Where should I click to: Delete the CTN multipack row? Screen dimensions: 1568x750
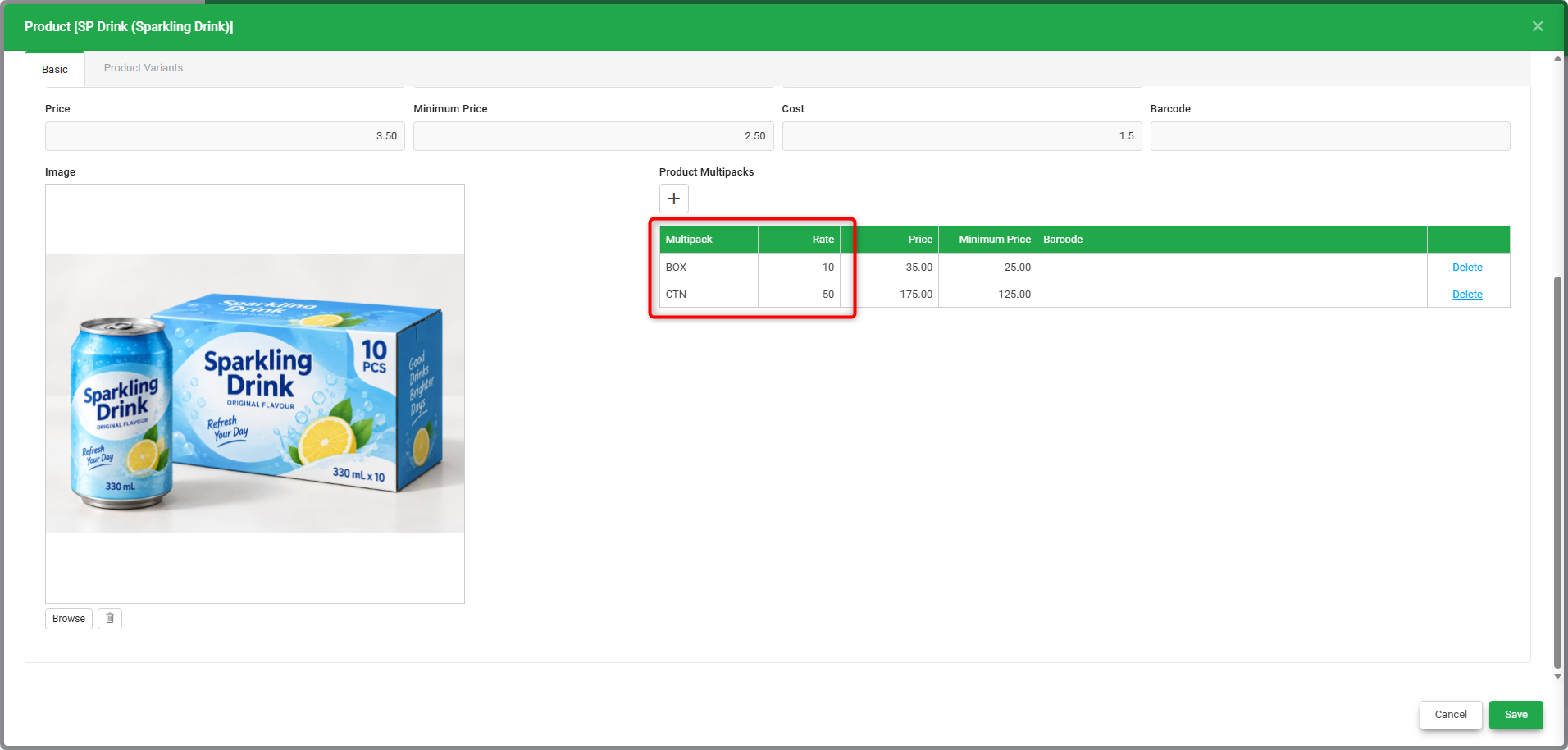[x=1467, y=295]
